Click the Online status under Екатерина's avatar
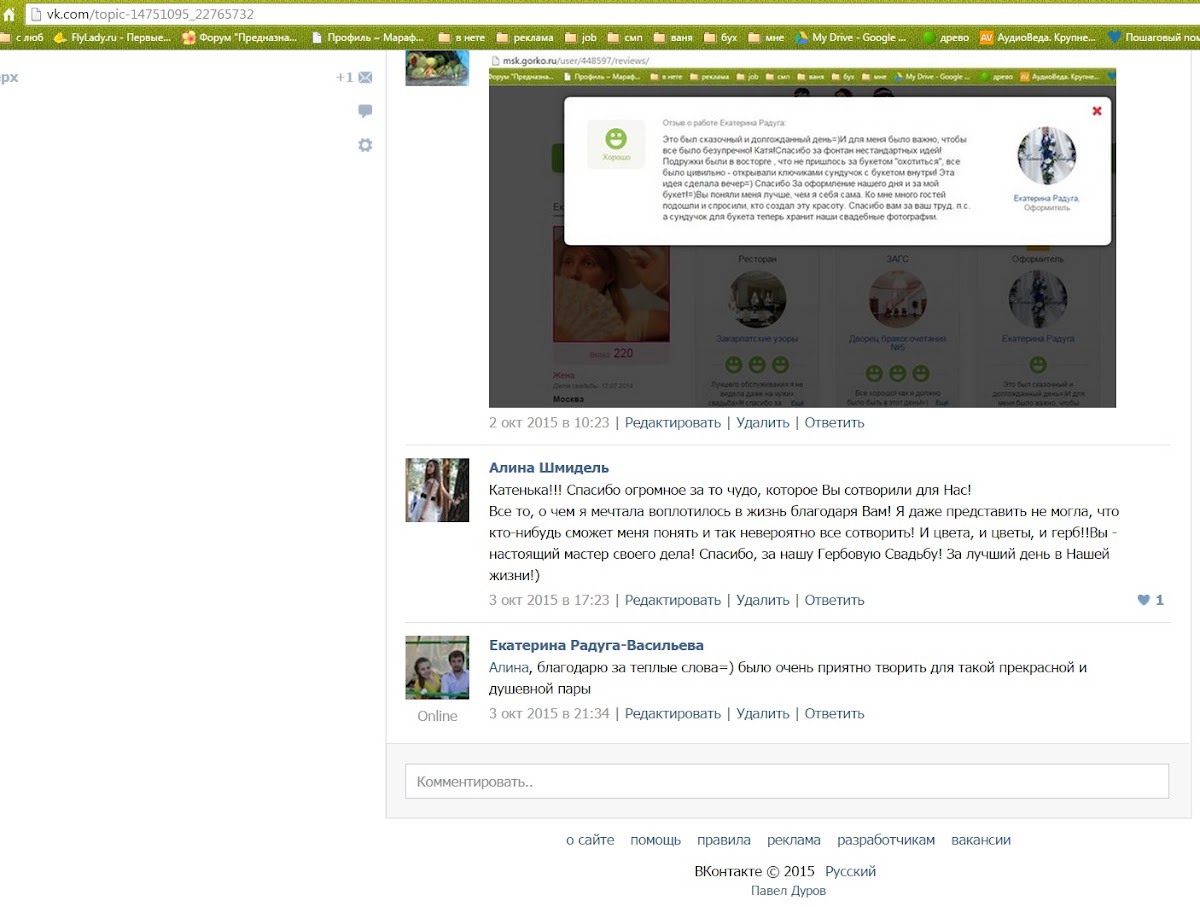The image size is (1200, 907). pos(437,716)
